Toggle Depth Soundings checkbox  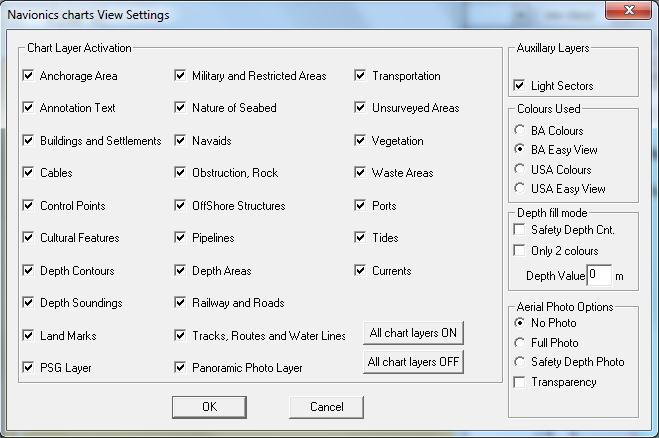pos(28,303)
